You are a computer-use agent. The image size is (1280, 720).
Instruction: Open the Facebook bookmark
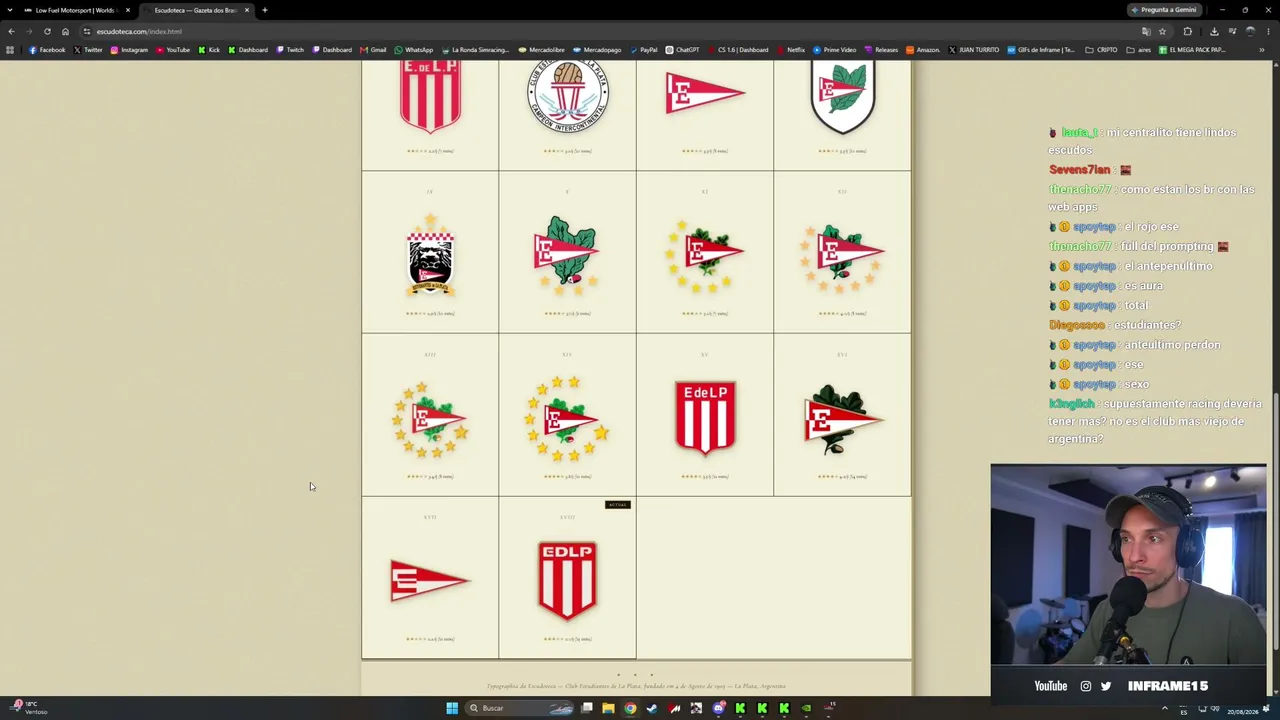tap(47, 50)
